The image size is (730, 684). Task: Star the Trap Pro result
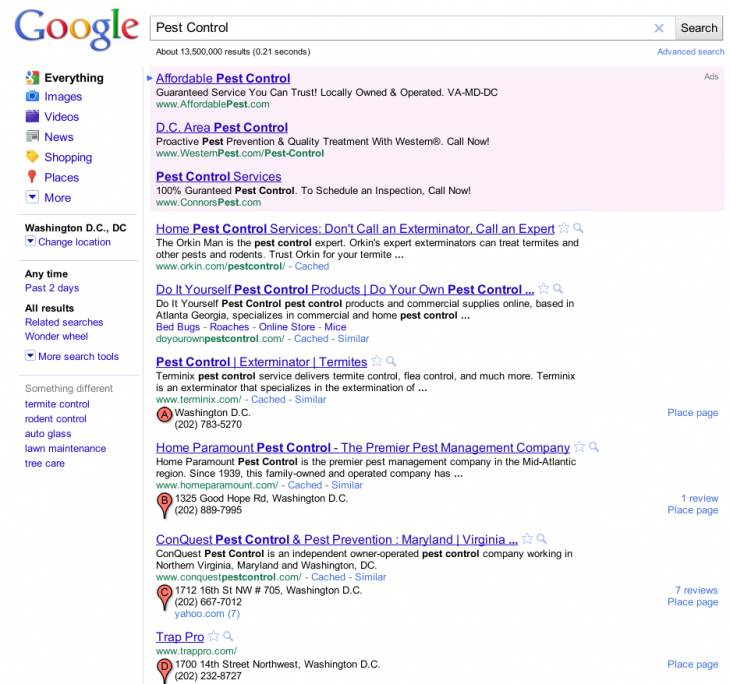pos(214,636)
